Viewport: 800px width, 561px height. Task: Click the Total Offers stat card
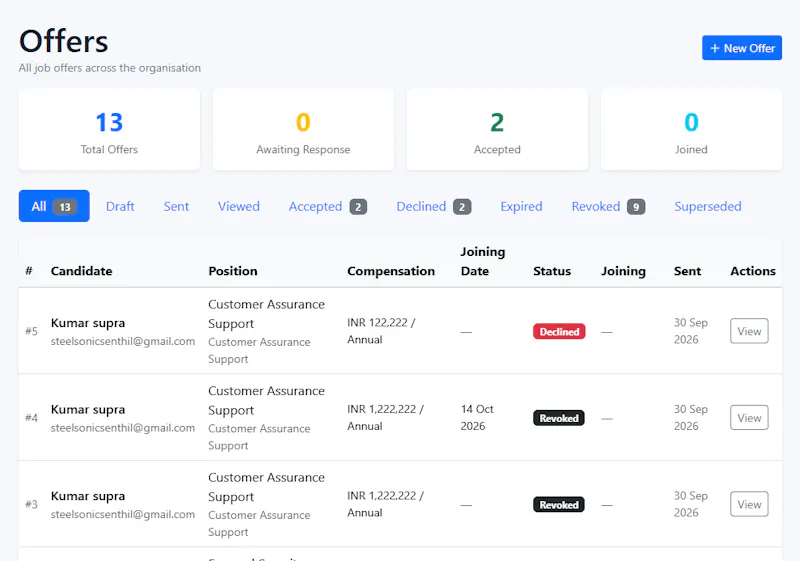pos(109,130)
